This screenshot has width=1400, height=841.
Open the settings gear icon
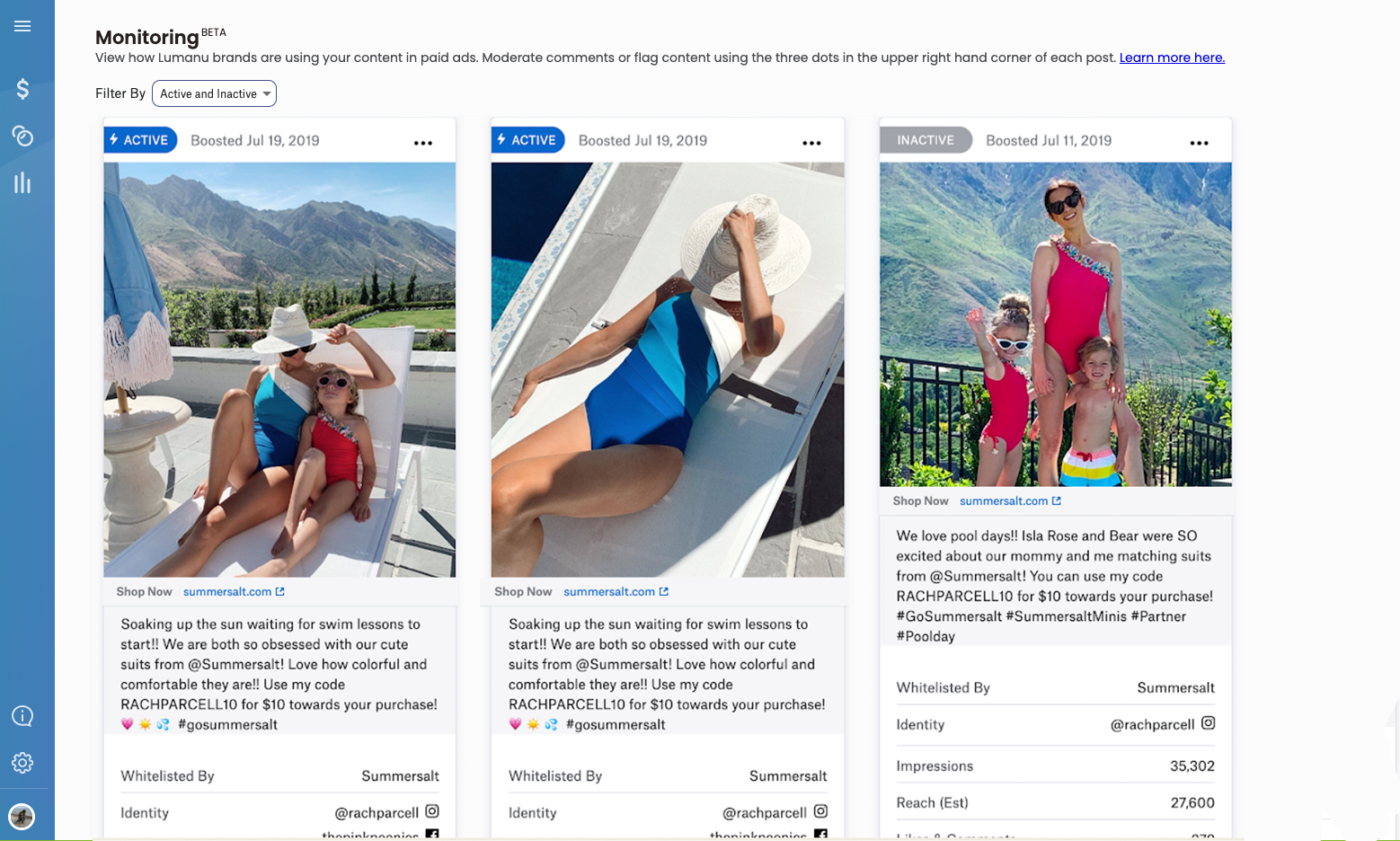pos(22,763)
